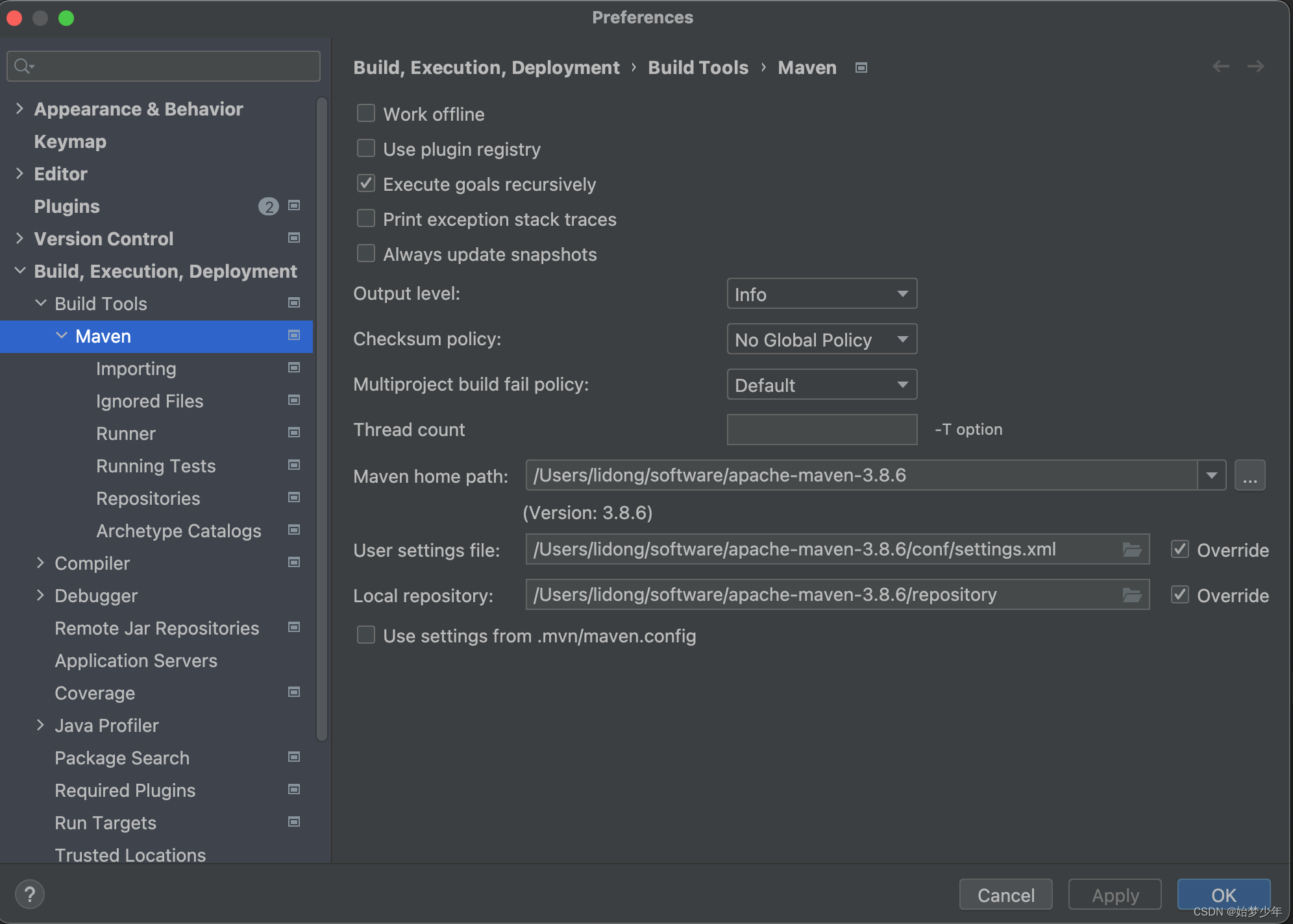Viewport: 1293px width, 924px height.
Task: Browse Maven home path with ellipsis button
Action: (1250, 476)
